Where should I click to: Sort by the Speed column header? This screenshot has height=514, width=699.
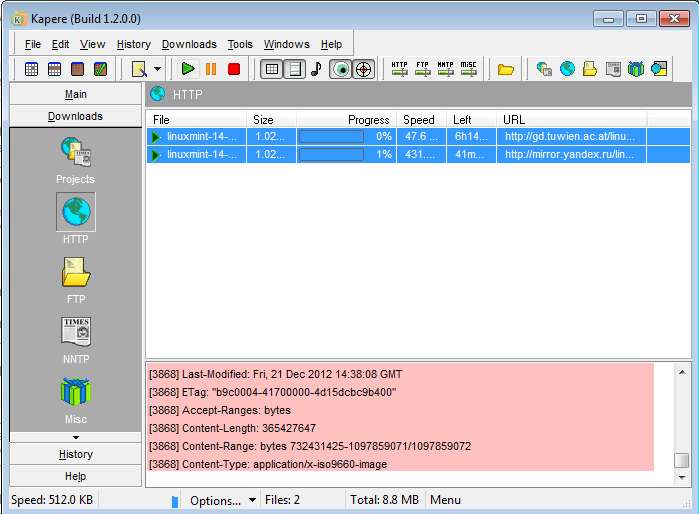click(x=421, y=119)
